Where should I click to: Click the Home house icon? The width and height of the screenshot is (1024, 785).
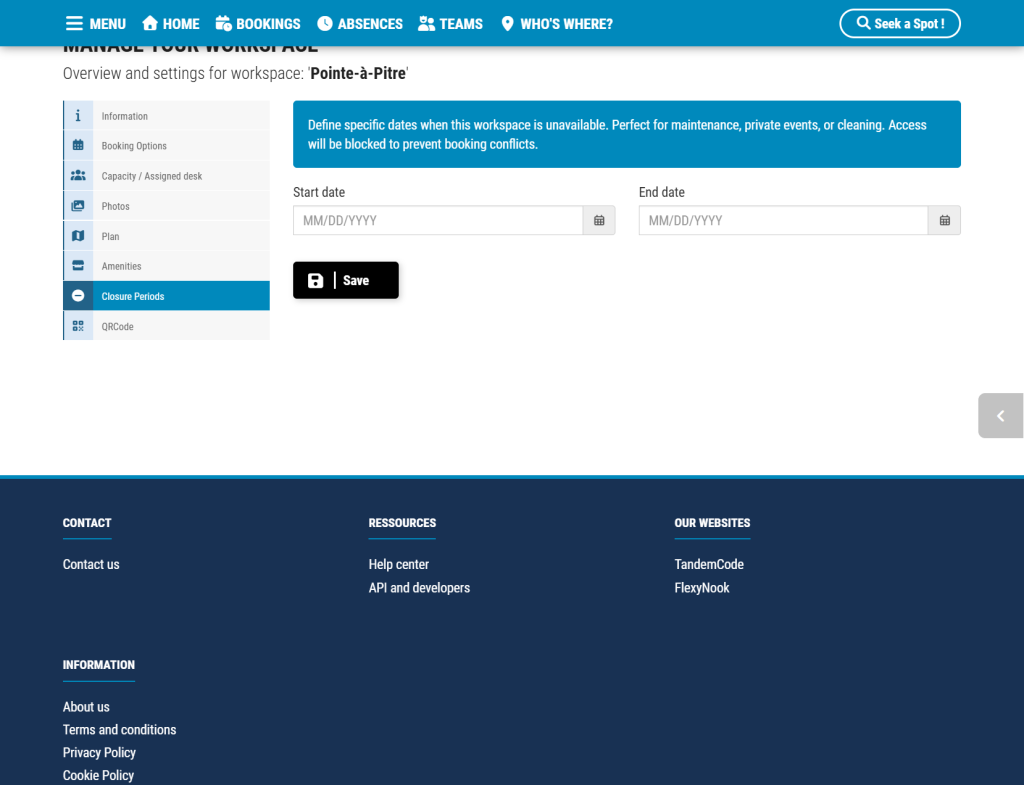pyautogui.click(x=150, y=24)
